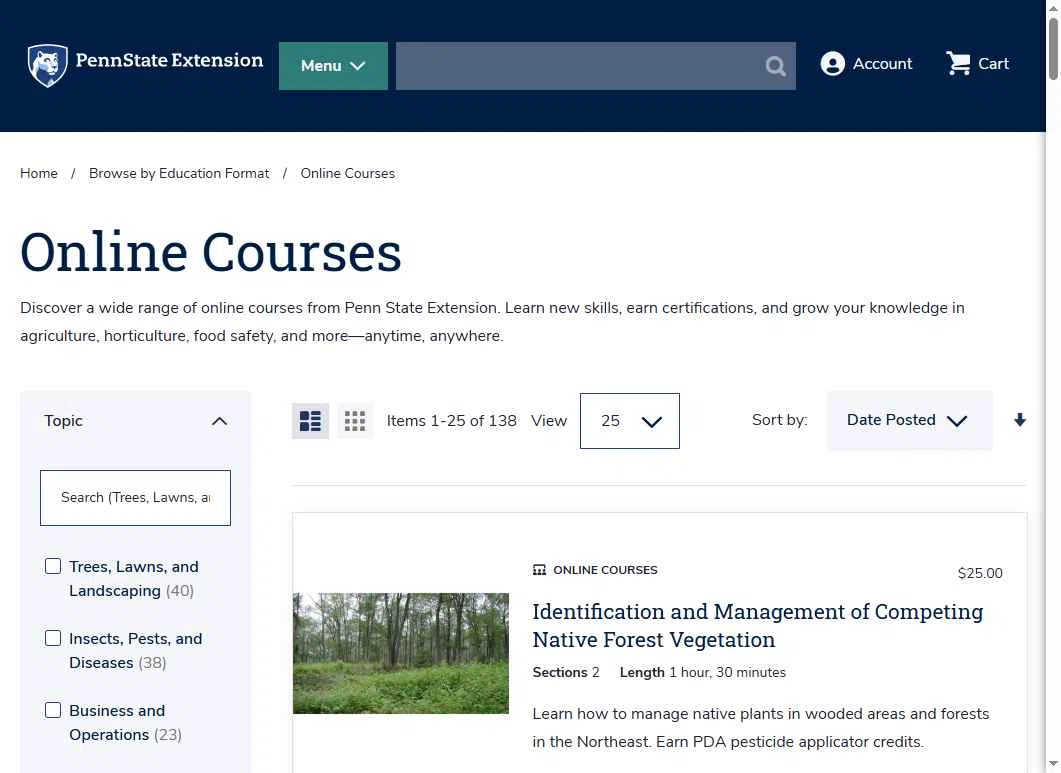The image size is (1061, 773).
Task: Click the page vertical scrollbar thumb
Action: tap(1053, 47)
